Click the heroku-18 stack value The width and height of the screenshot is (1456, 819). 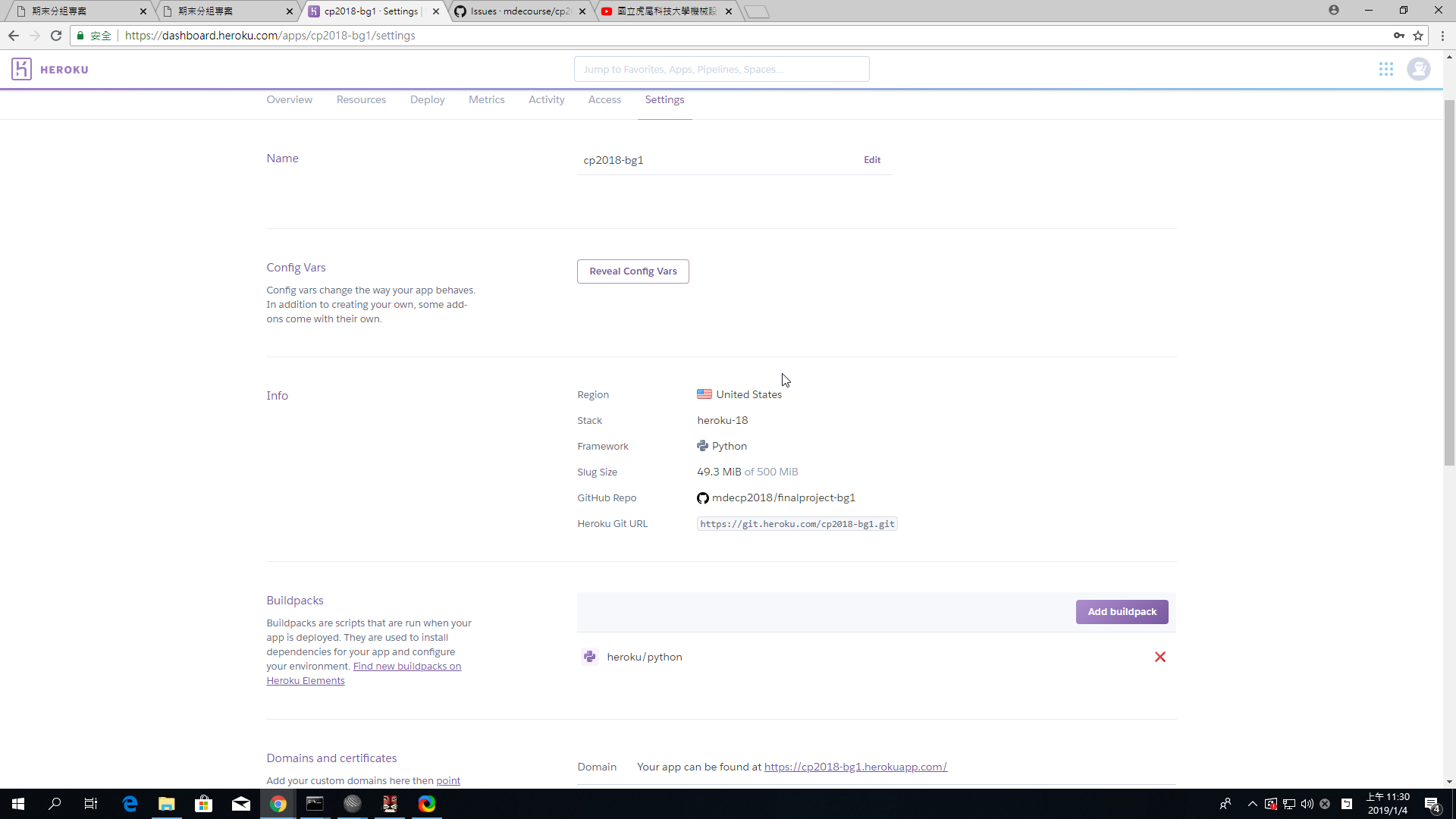click(722, 420)
